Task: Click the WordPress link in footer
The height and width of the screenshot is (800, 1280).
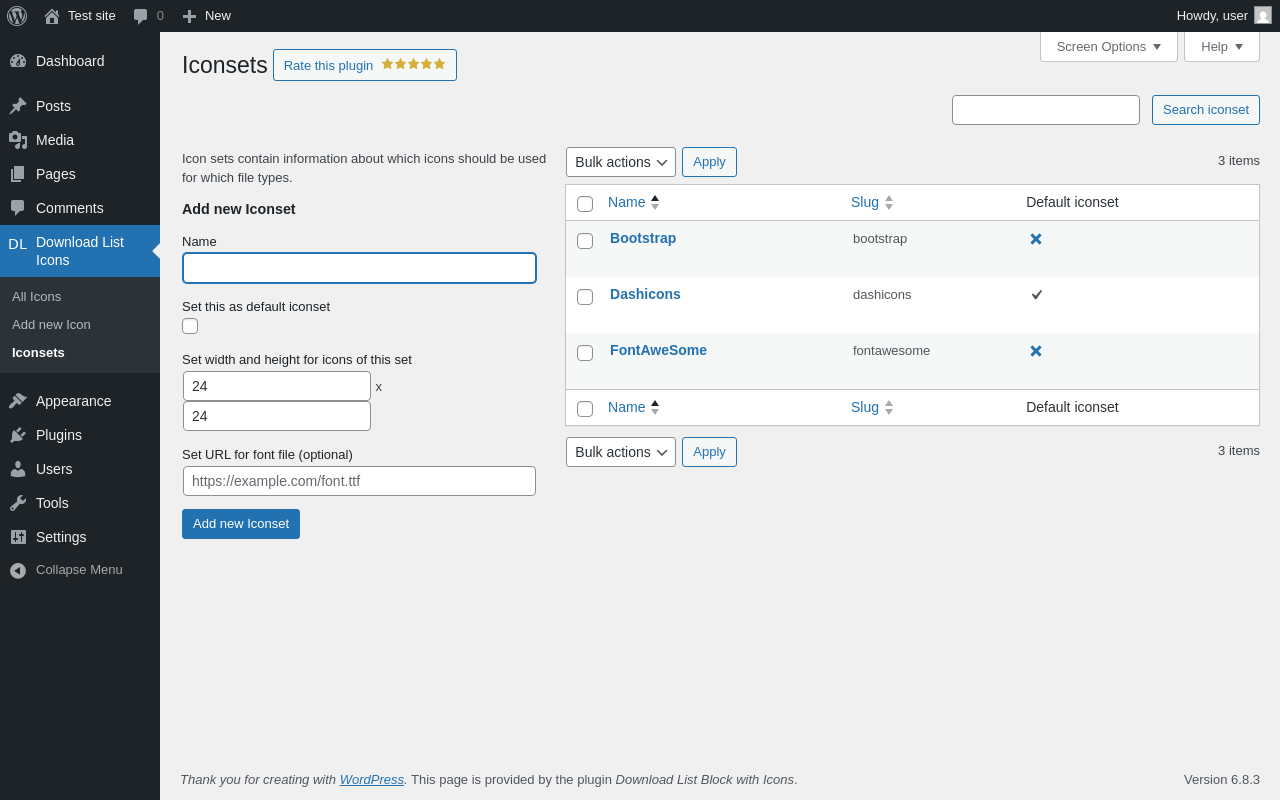Action: (372, 779)
